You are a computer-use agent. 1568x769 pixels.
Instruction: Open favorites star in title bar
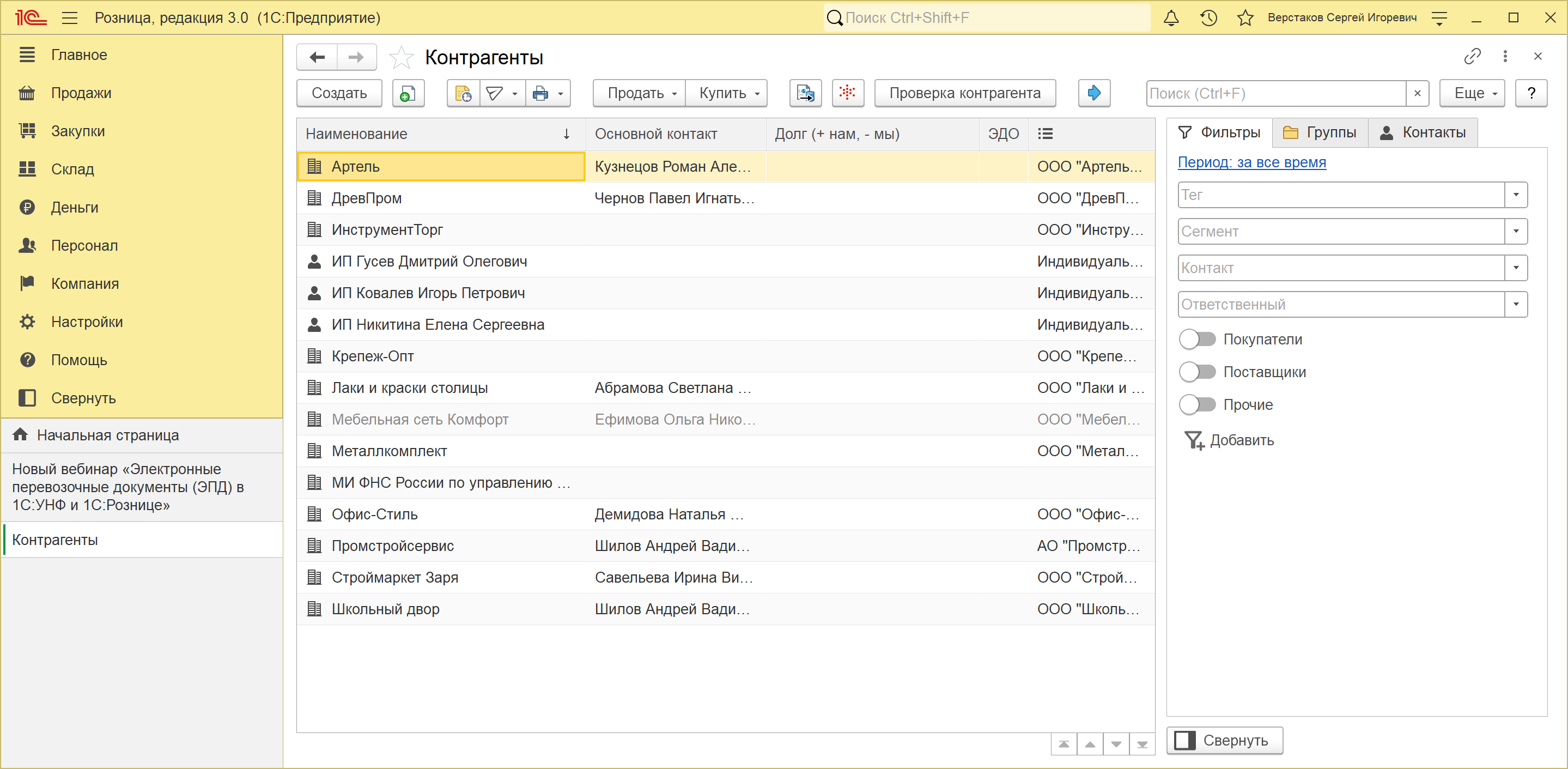[x=1245, y=17]
